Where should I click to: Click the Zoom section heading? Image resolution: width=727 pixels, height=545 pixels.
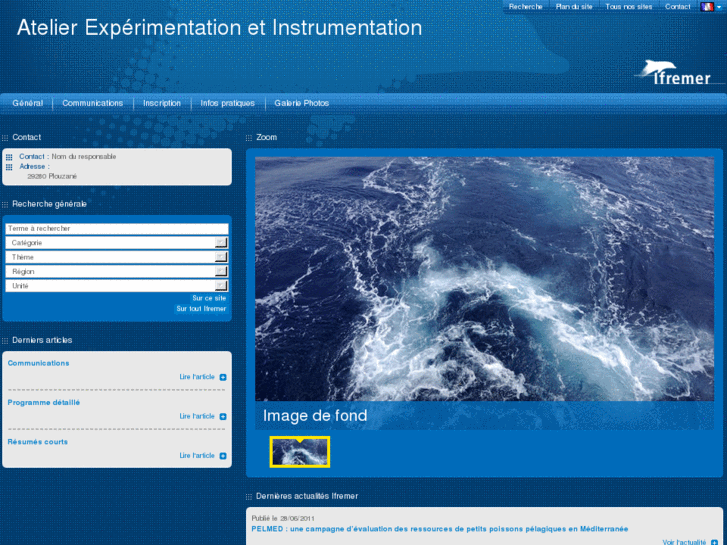coord(267,137)
